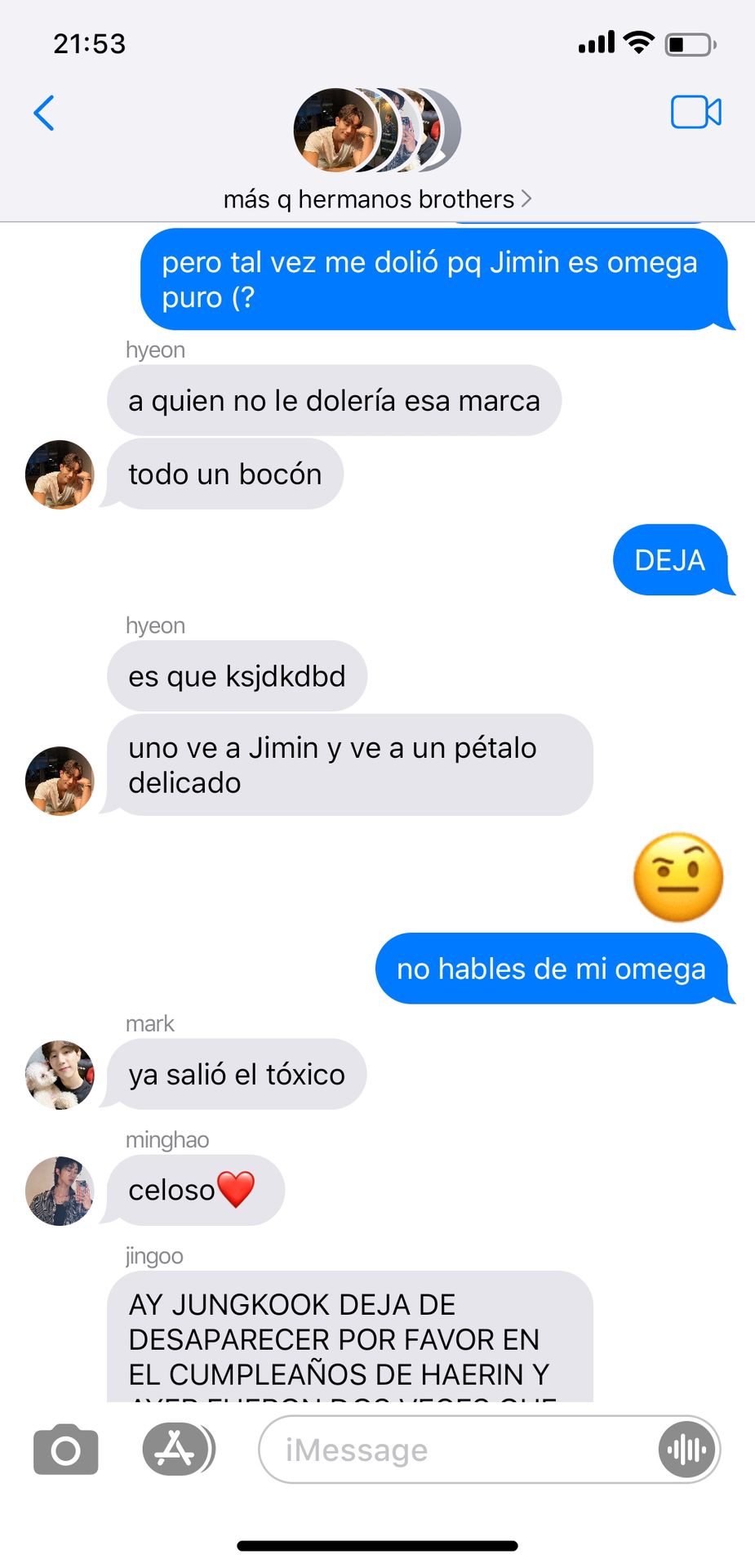
Task: Open the camera icon
Action: pos(66,1450)
